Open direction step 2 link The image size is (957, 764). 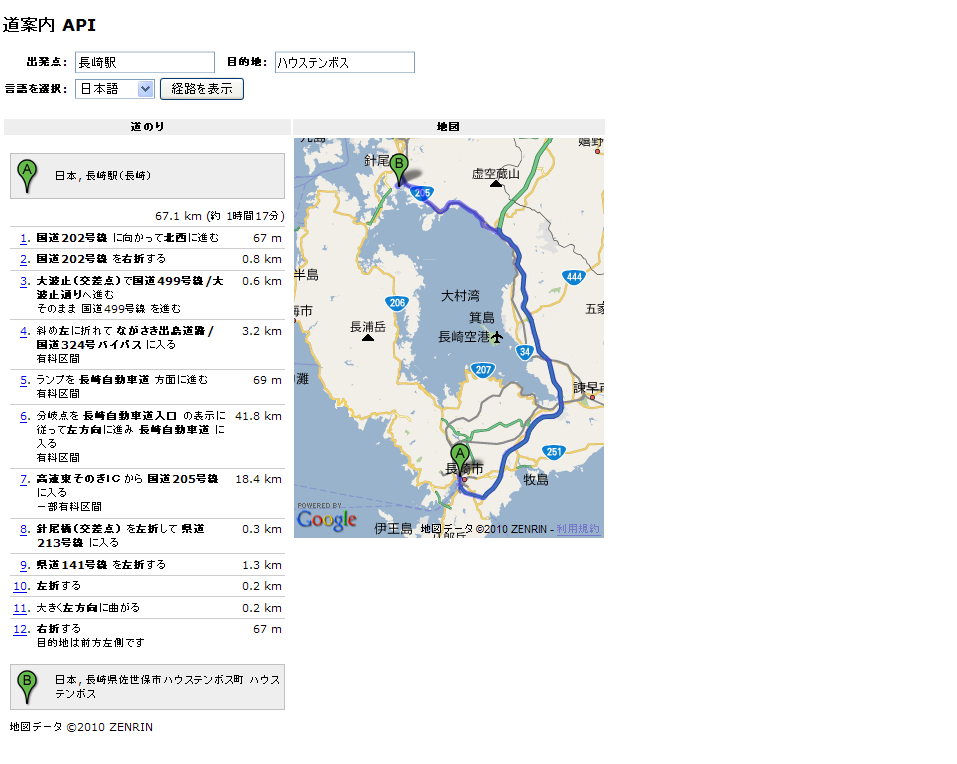tap(24, 259)
